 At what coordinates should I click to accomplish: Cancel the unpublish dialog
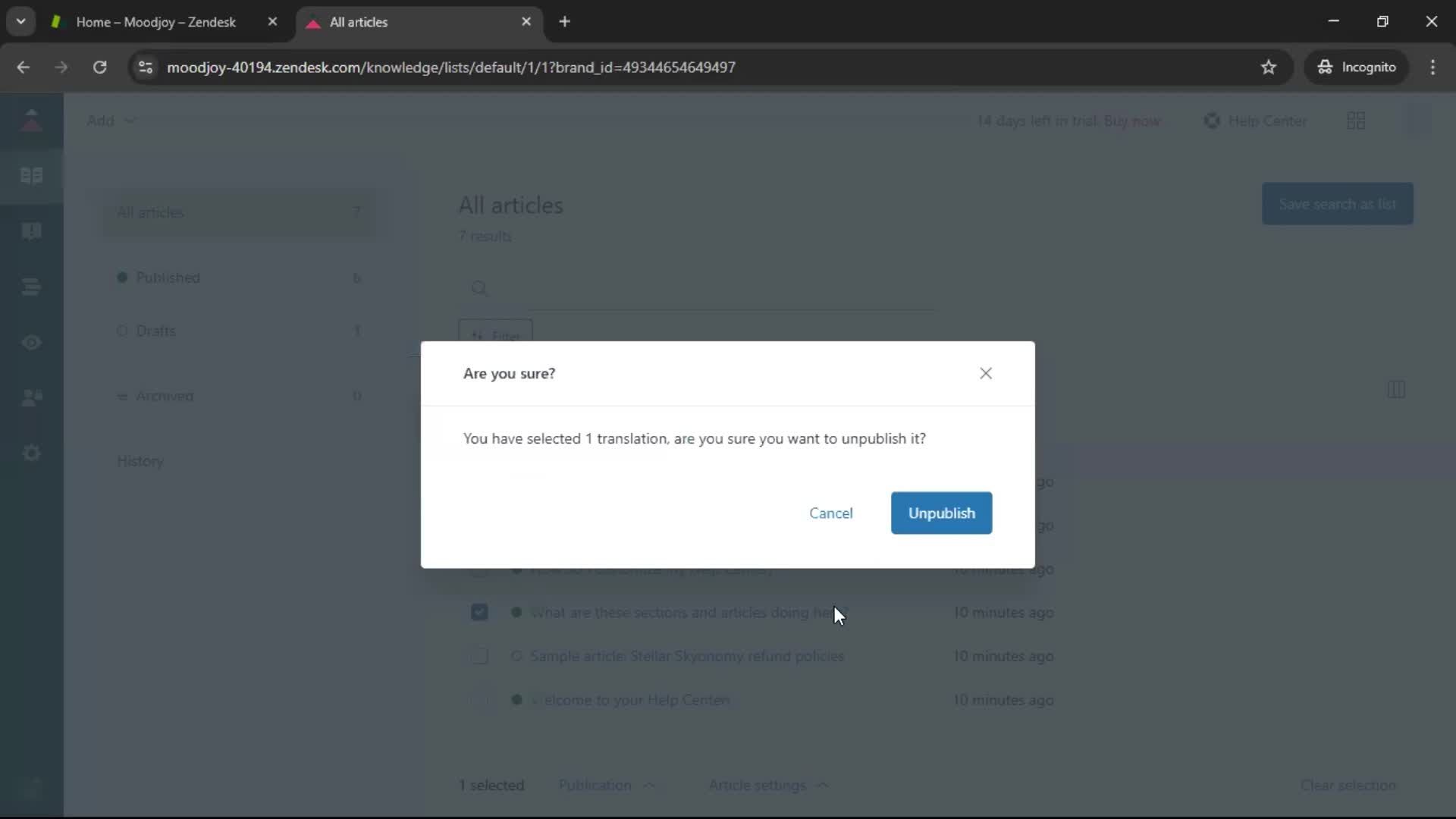tap(830, 513)
